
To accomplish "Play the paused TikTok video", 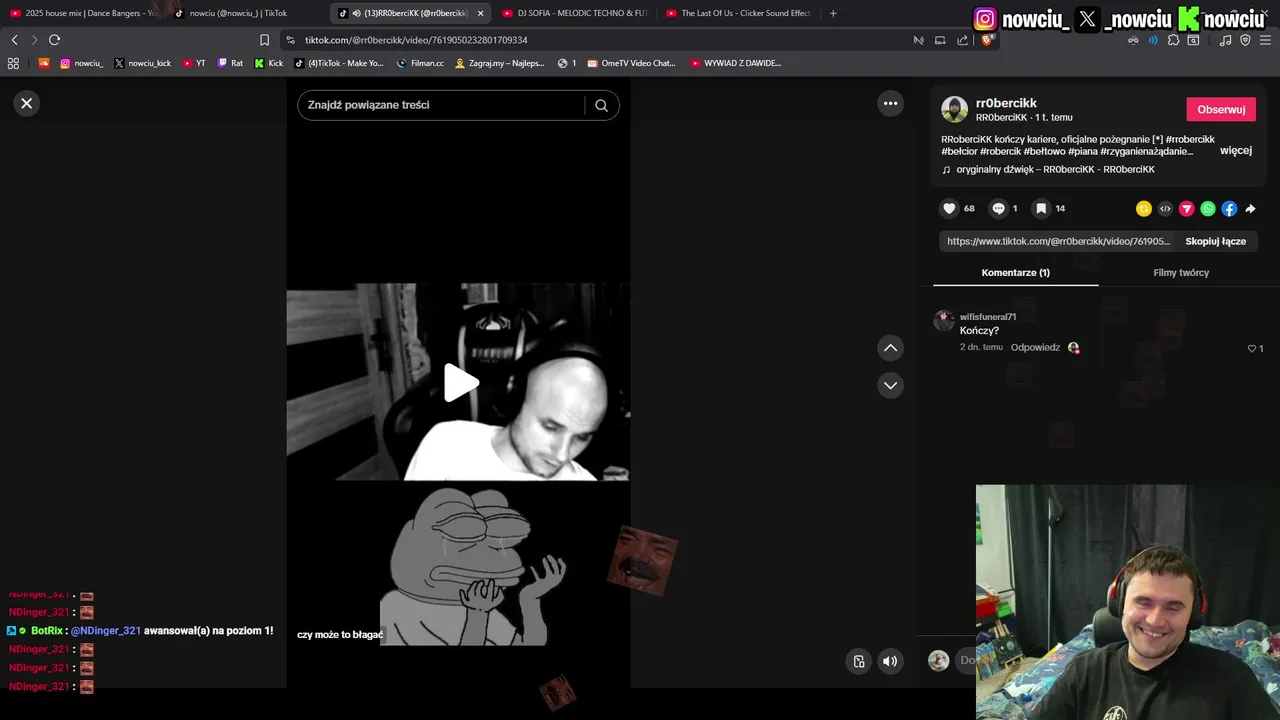I will [x=459, y=382].
